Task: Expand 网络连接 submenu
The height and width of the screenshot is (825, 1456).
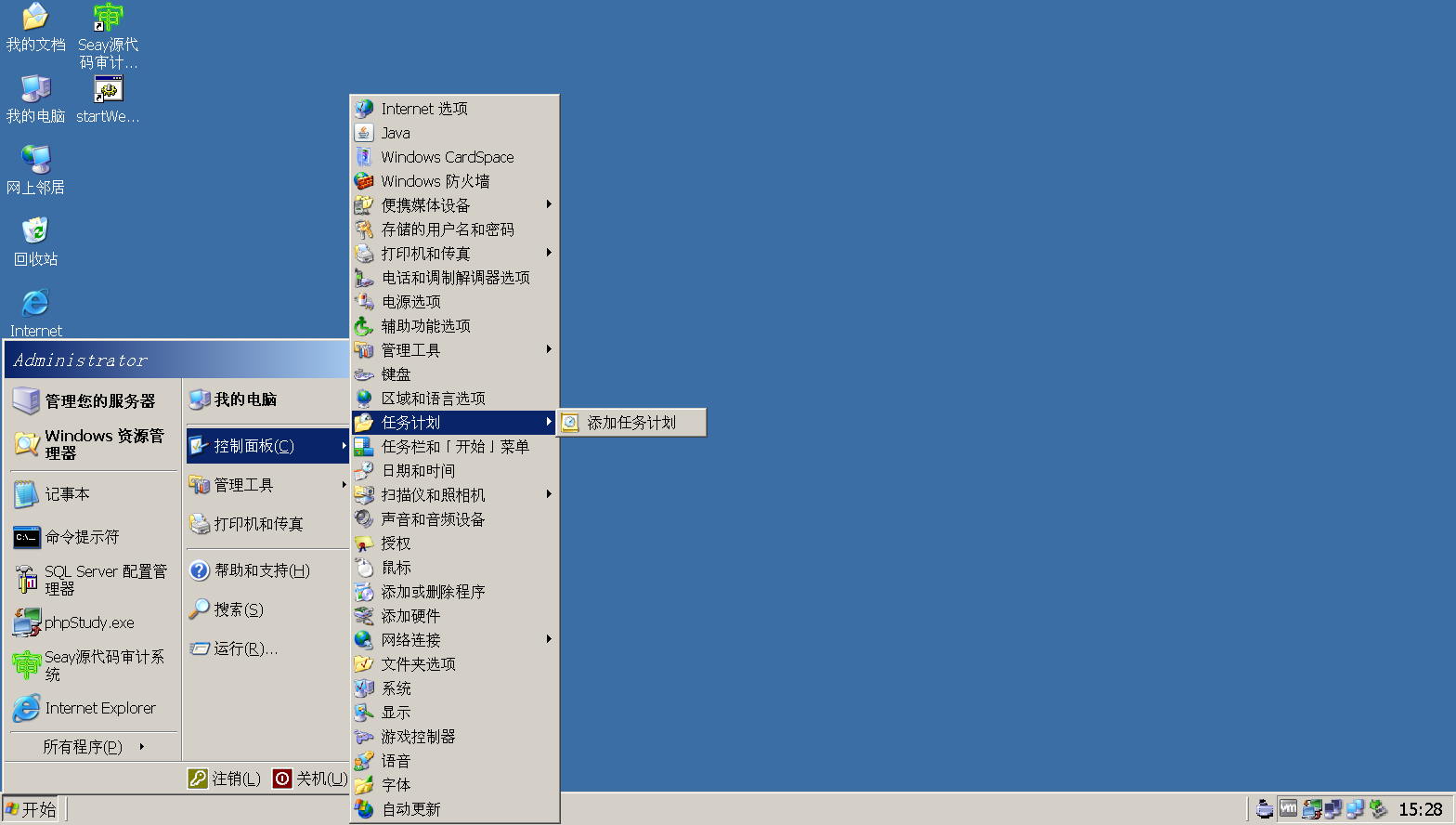Action: (x=455, y=640)
